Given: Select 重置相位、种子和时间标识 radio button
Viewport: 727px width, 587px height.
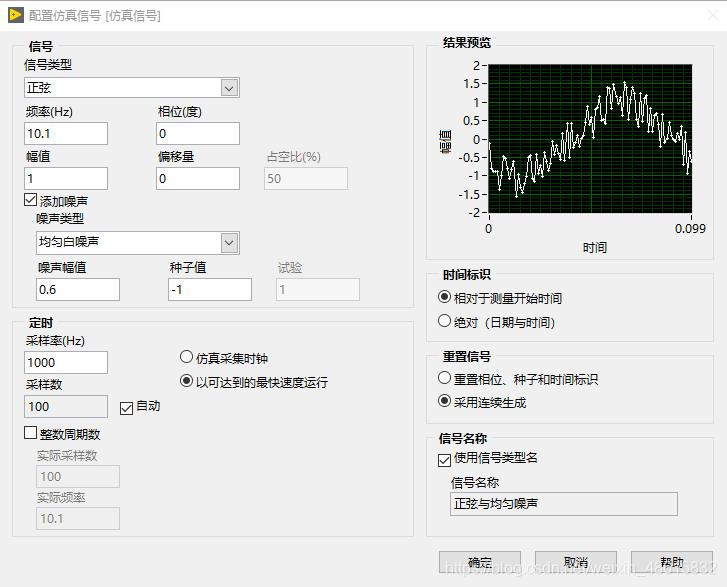Looking at the screenshot, I should (444, 378).
